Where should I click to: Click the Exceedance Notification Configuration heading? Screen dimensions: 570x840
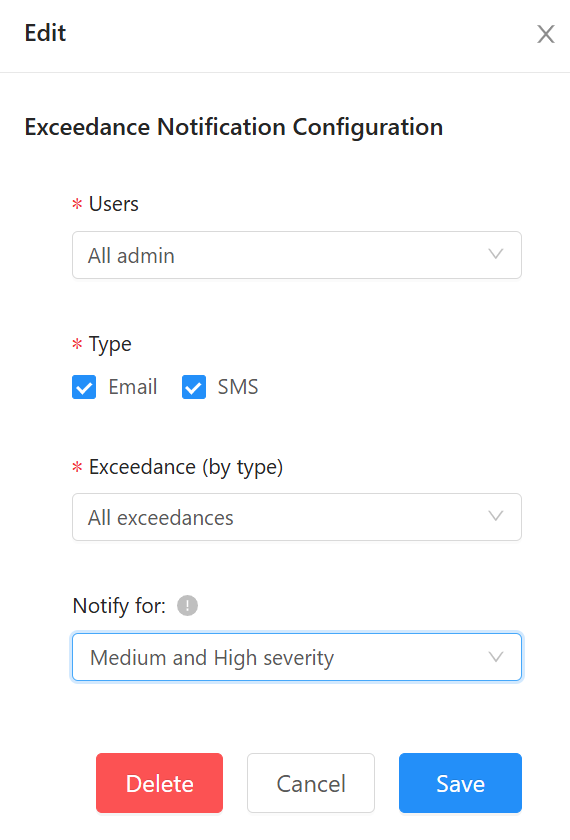click(234, 128)
